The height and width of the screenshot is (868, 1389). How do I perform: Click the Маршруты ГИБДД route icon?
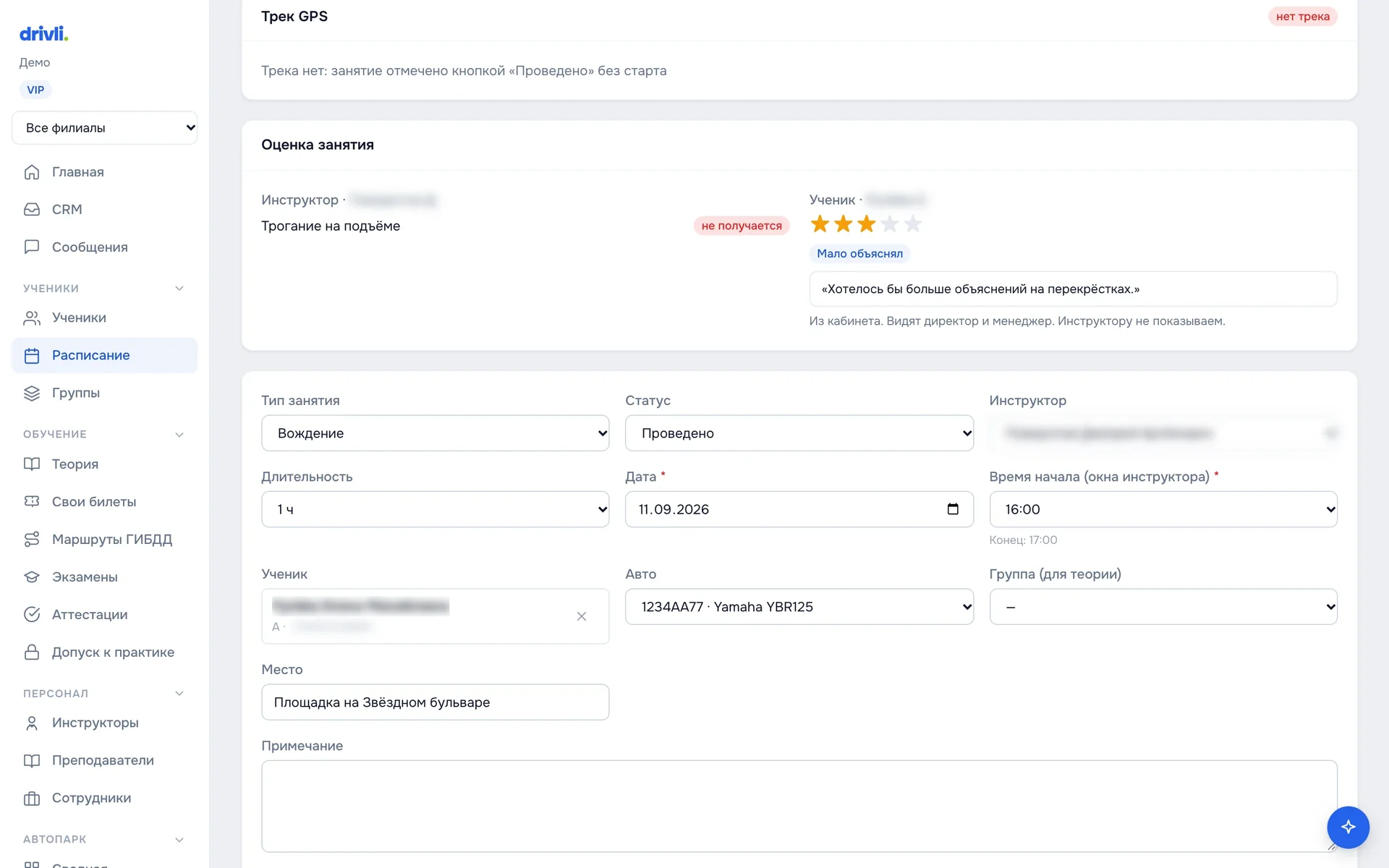pyautogui.click(x=32, y=540)
